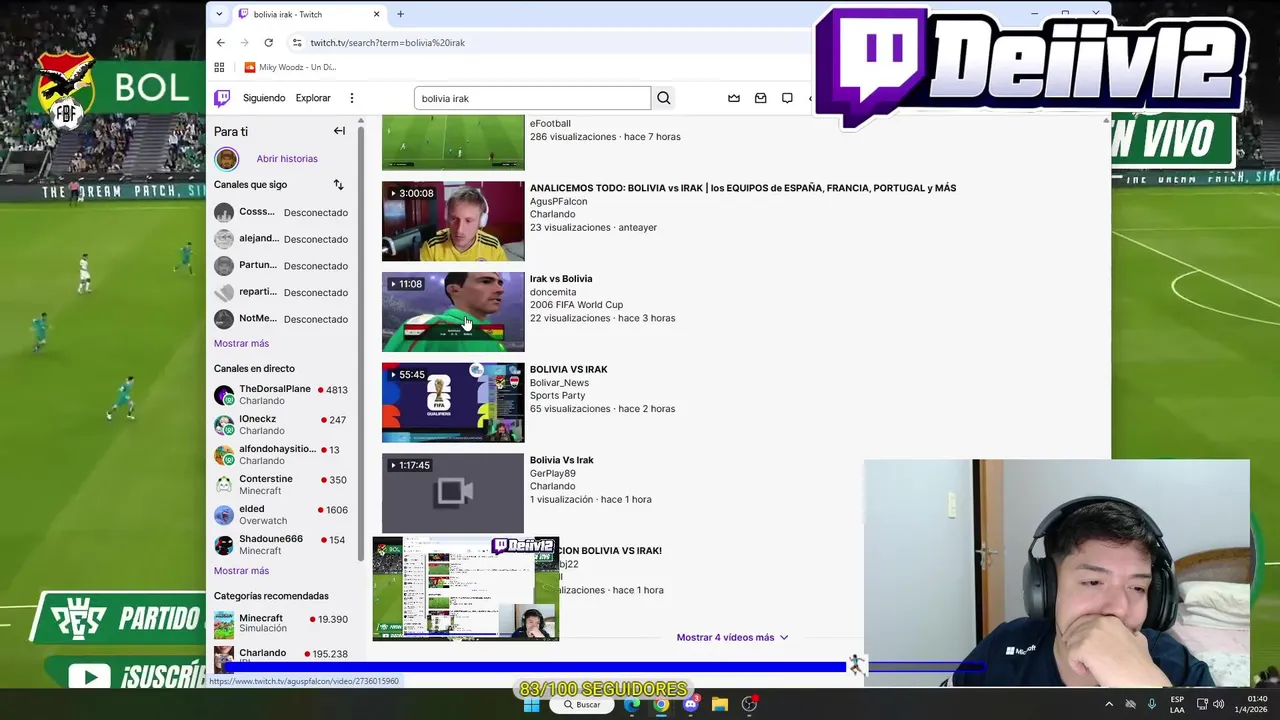
Task: Reload the Twitch page
Action: (x=268, y=43)
